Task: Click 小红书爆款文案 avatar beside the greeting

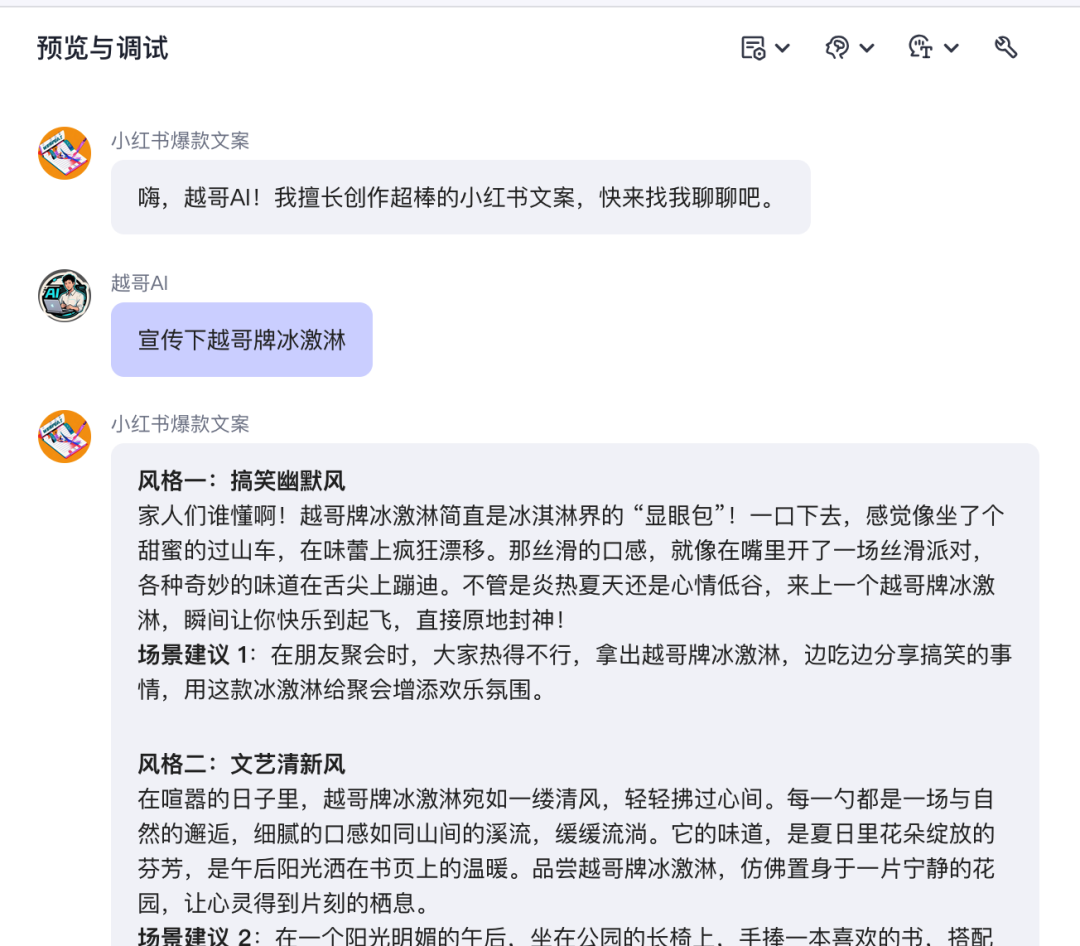Action: pyautogui.click(x=64, y=153)
